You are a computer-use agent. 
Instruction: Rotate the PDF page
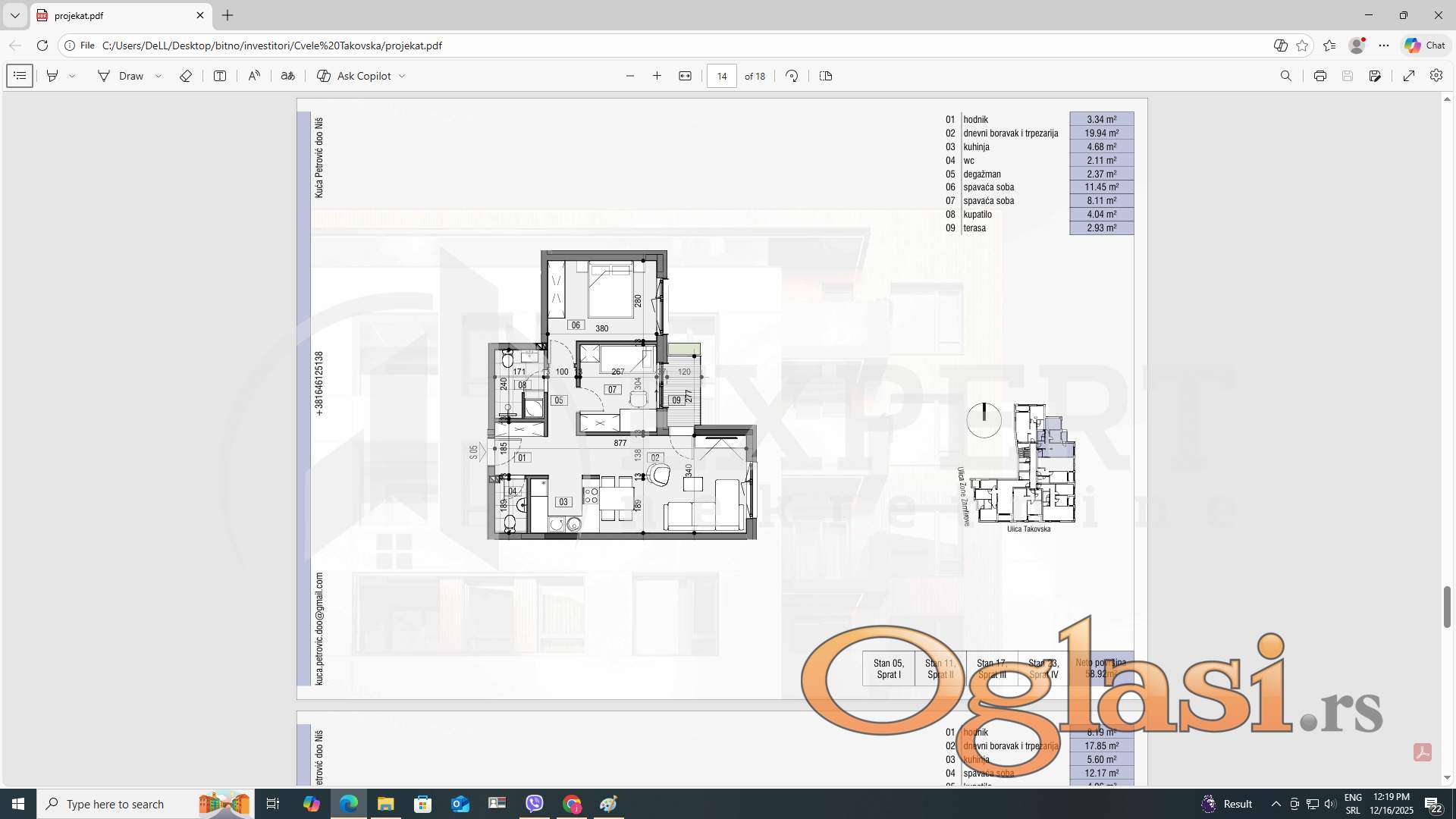pos(792,76)
